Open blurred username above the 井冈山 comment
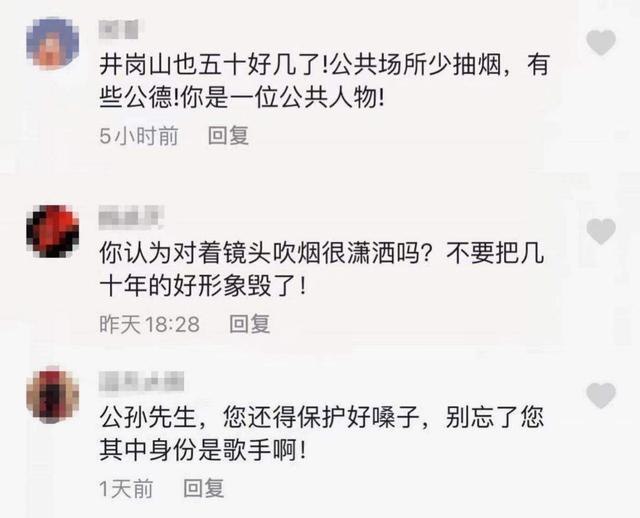 tap(119, 29)
